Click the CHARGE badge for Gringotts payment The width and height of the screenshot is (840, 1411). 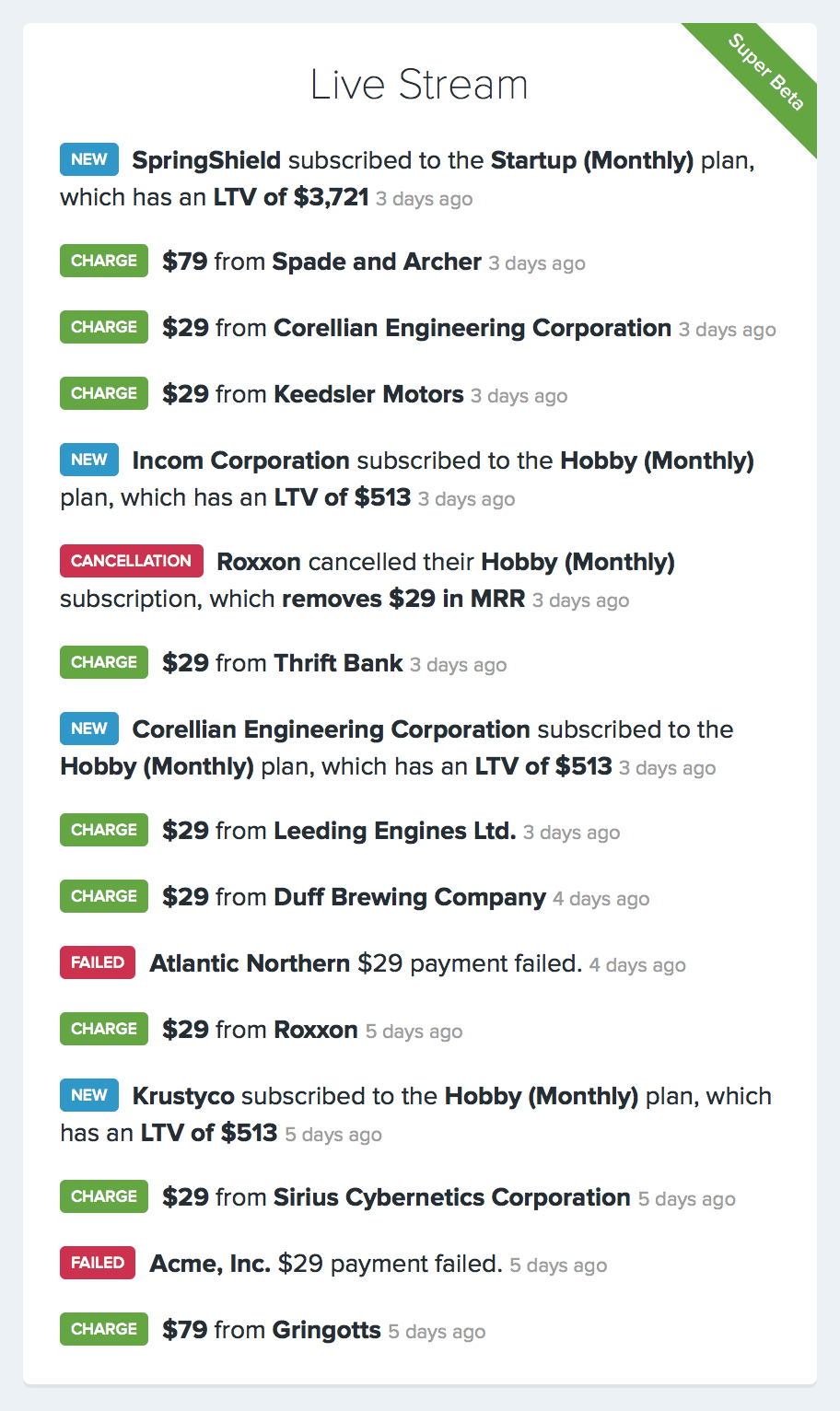pos(104,1329)
